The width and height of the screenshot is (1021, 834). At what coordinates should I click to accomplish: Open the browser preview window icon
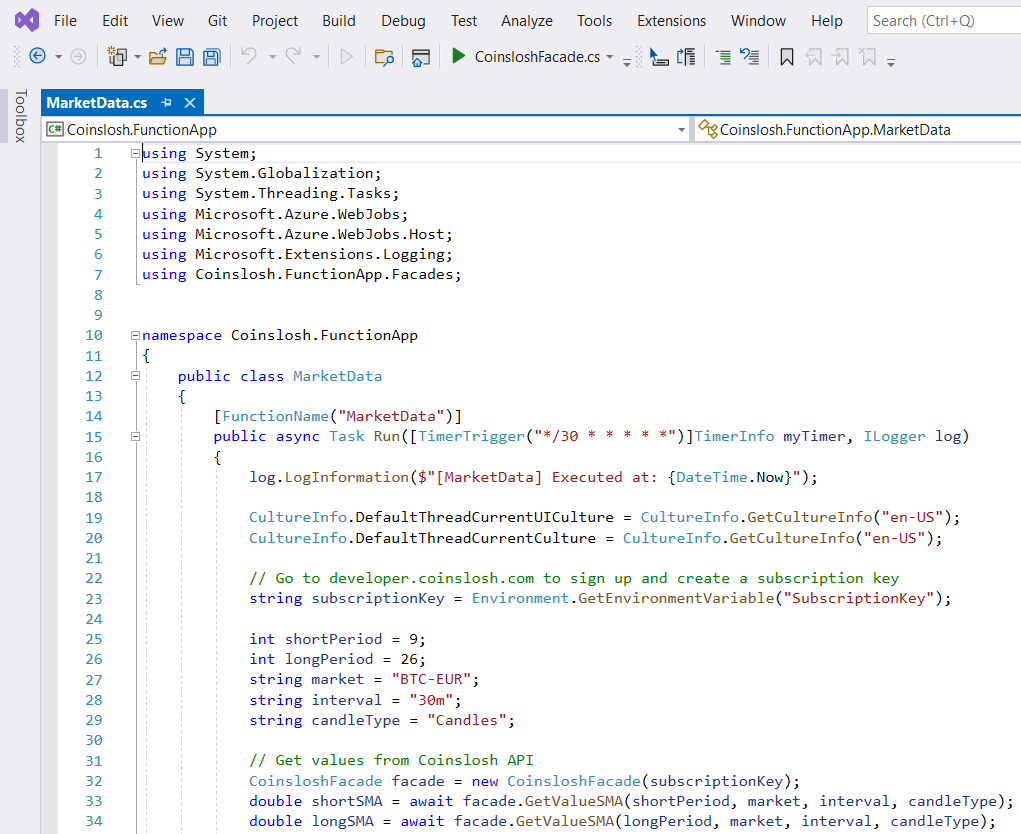click(421, 57)
